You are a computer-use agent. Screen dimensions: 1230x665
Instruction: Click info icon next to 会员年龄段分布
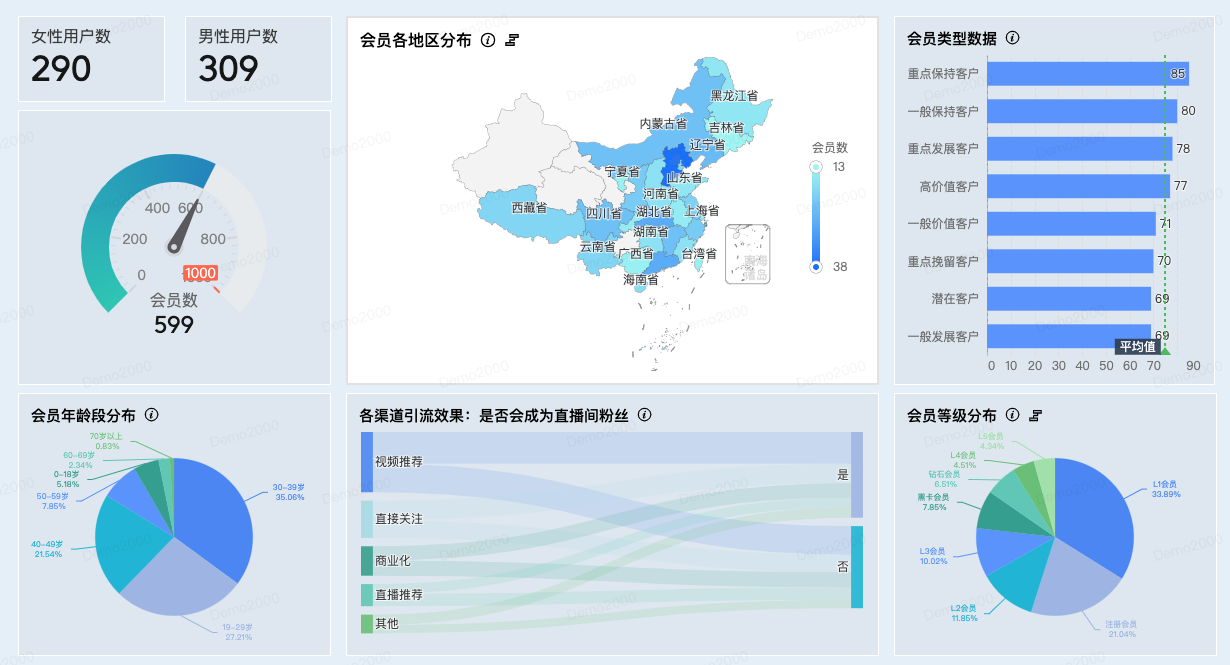click(x=152, y=415)
